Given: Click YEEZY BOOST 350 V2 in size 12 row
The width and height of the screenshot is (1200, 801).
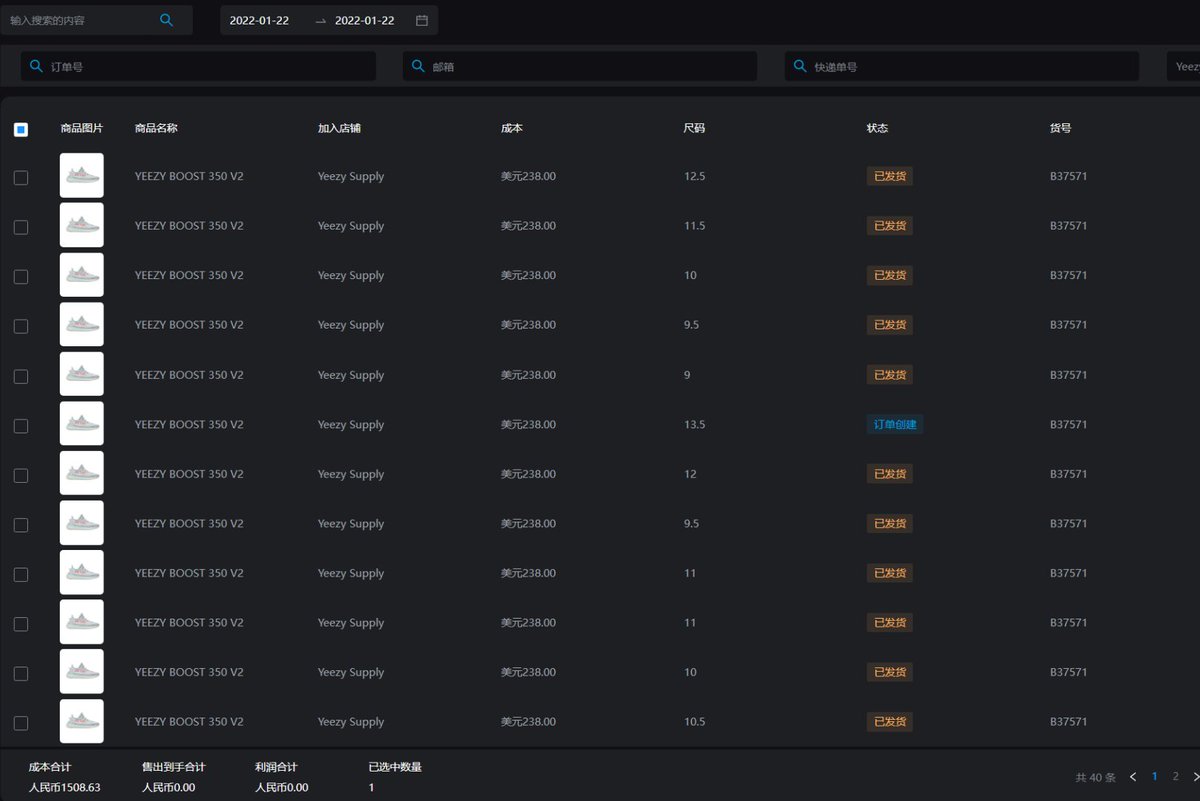Looking at the screenshot, I should coord(189,474).
